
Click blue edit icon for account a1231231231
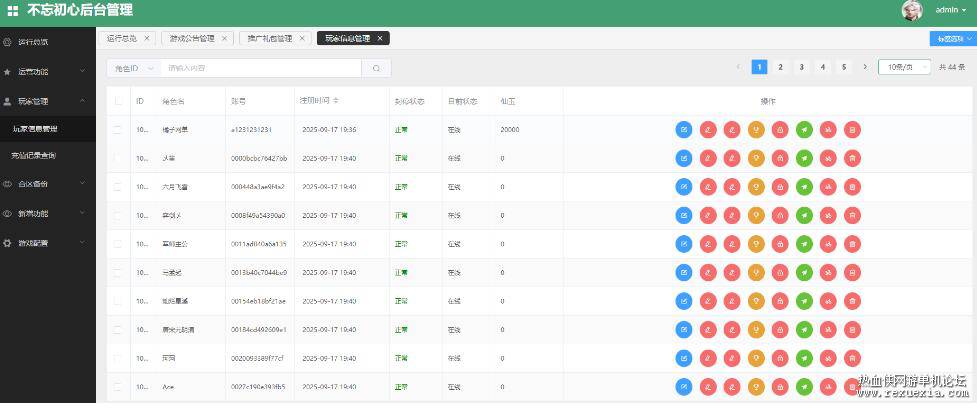click(684, 130)
